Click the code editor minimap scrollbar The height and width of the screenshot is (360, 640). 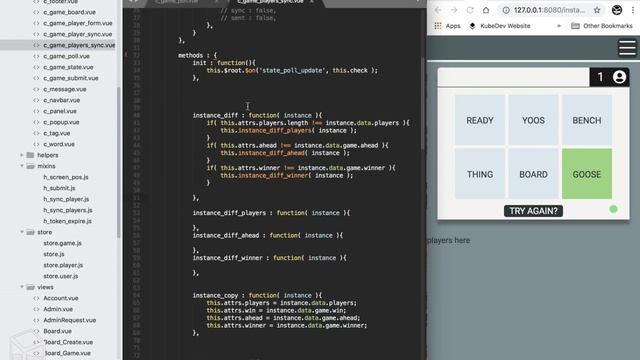[423, 104]
